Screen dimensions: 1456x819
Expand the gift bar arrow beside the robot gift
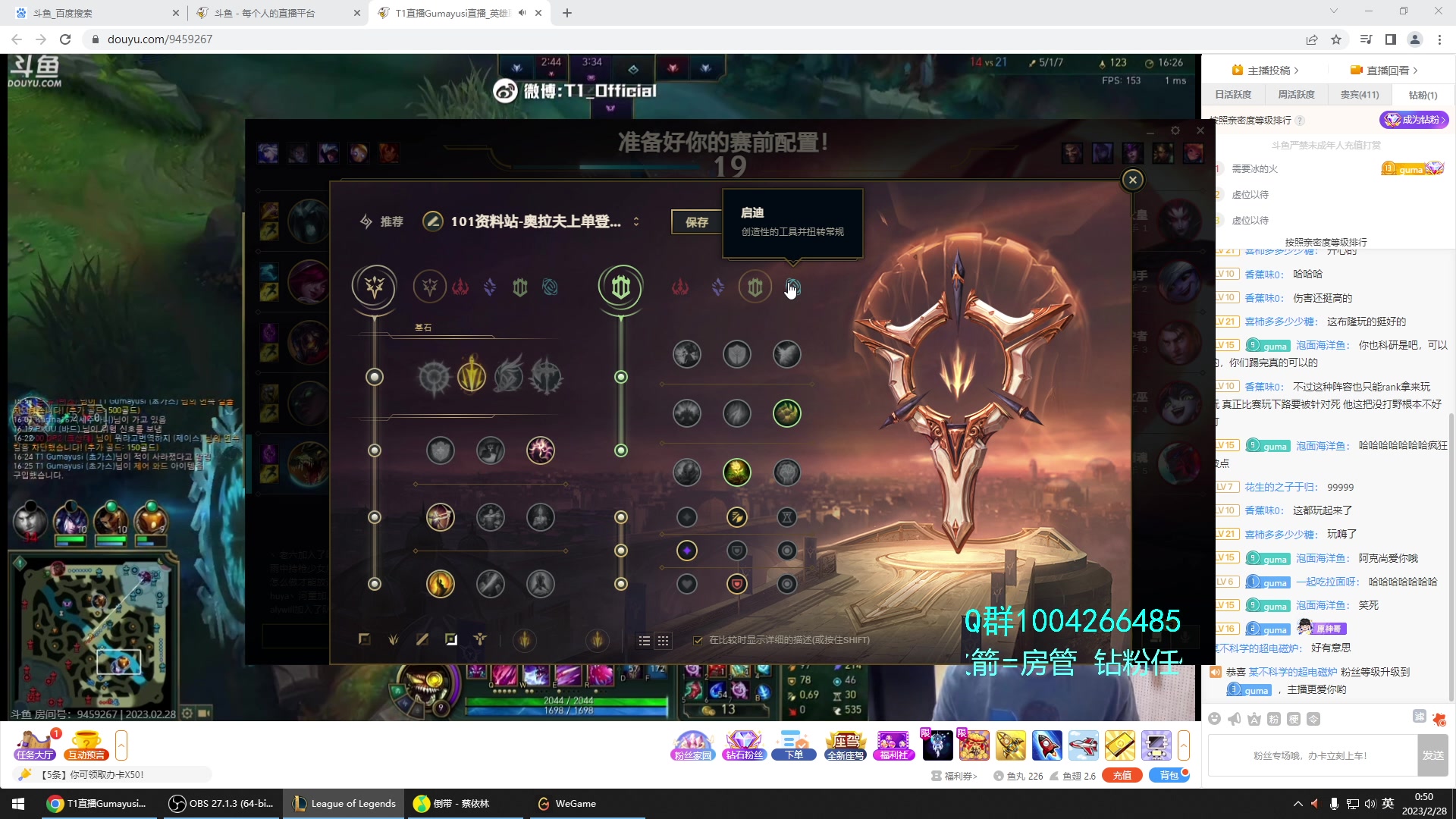1184,745
